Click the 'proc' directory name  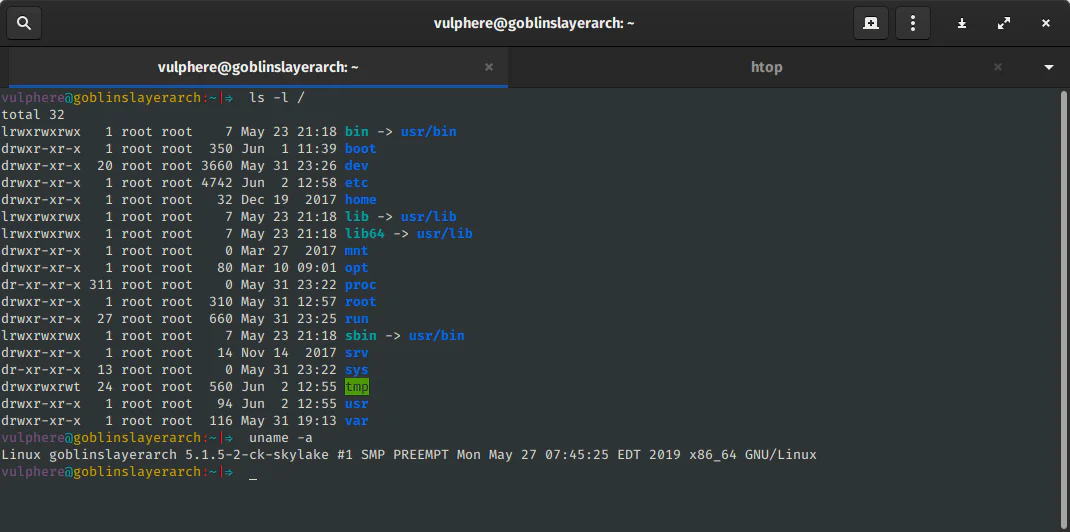click(360, 284)
